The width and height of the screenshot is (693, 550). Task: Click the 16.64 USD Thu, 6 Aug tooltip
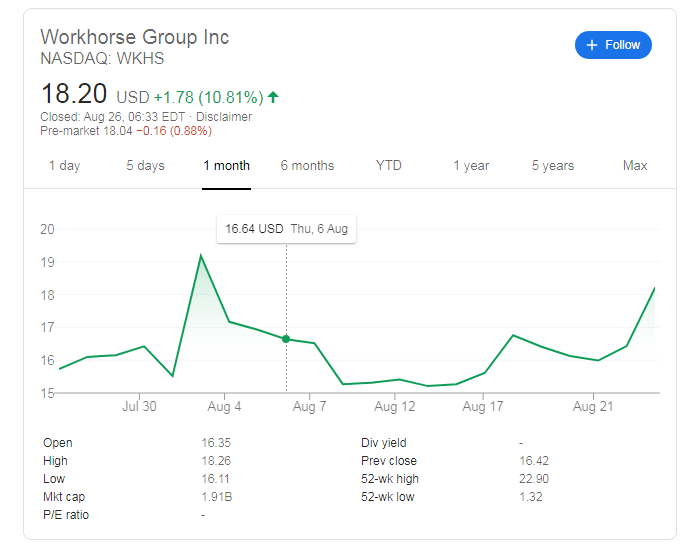point(286,229)
